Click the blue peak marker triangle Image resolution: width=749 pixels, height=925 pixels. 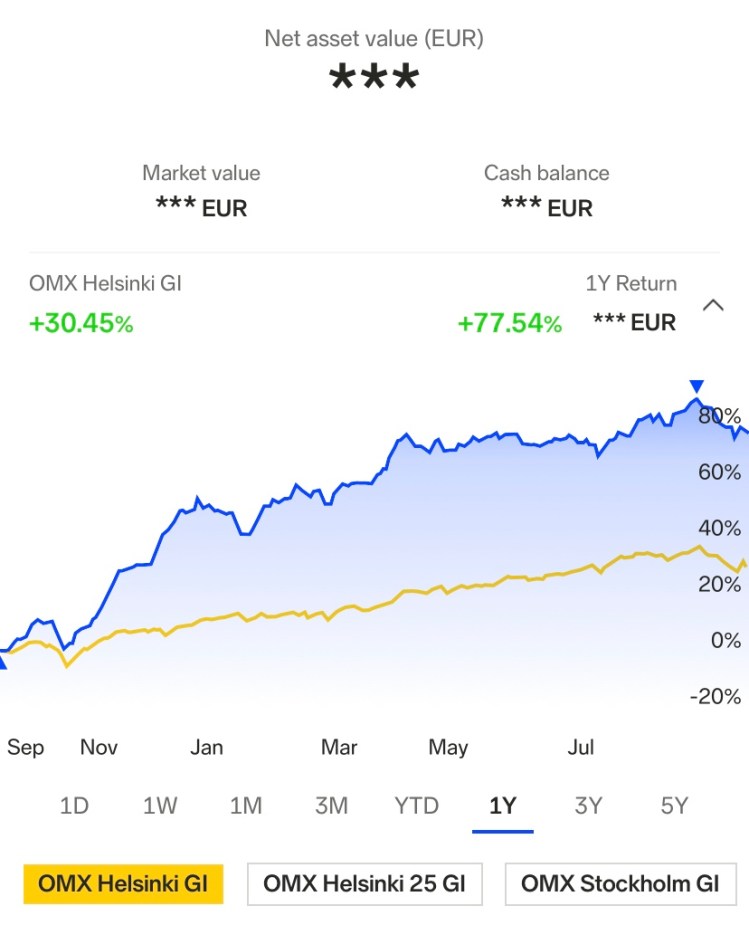pos(697,386)
